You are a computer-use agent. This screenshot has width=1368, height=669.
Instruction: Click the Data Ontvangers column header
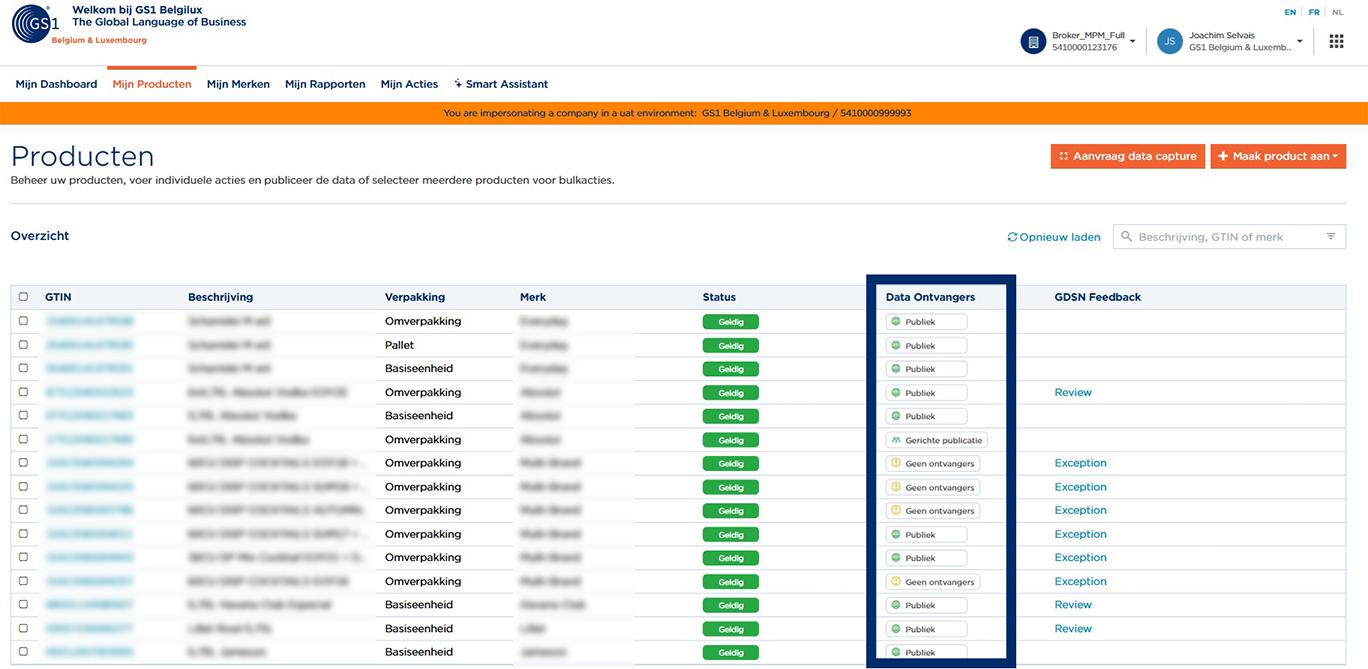click(930, 297)
